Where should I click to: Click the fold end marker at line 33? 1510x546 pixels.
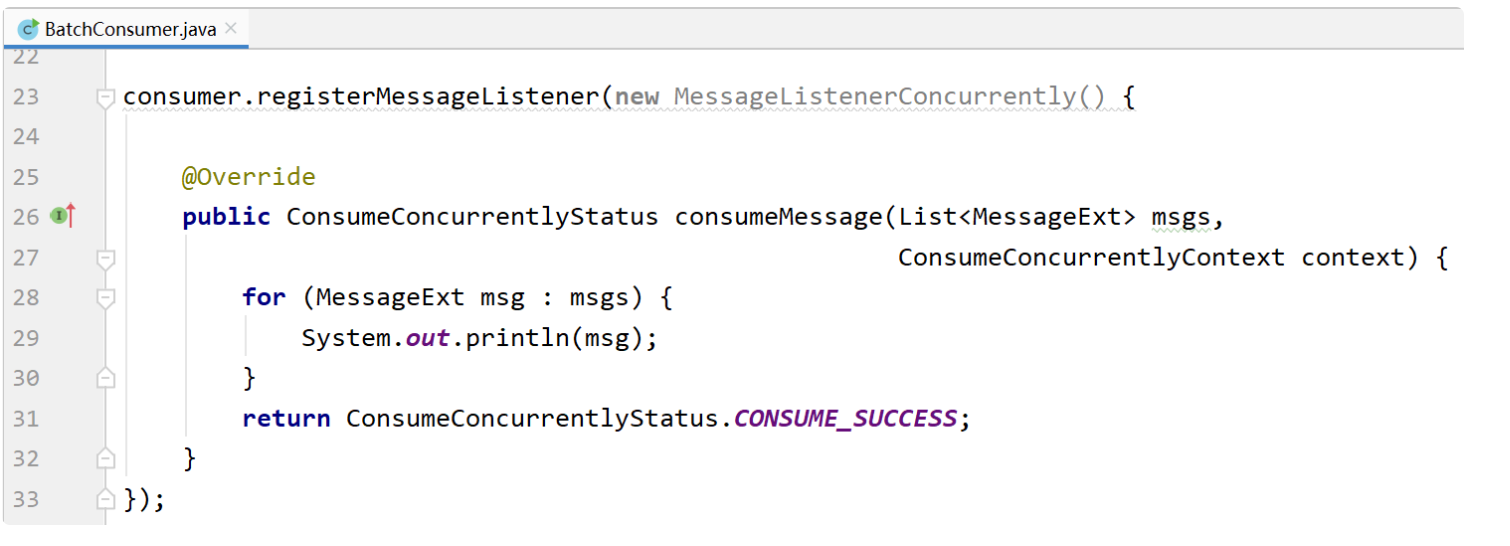click(105, 499)
